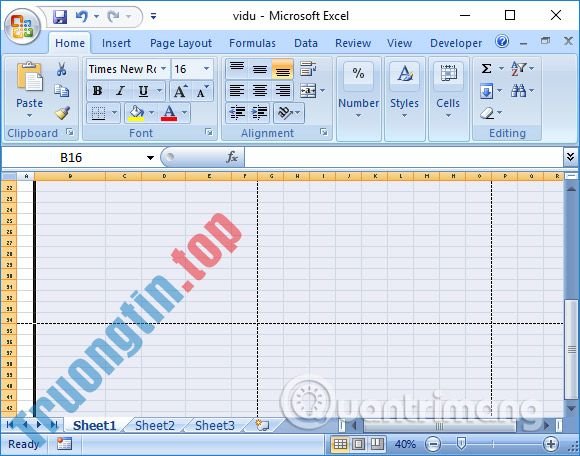Open the font size 16 dropdown
The height and width of the screenshot is (456, 580).
pos(206,69)
